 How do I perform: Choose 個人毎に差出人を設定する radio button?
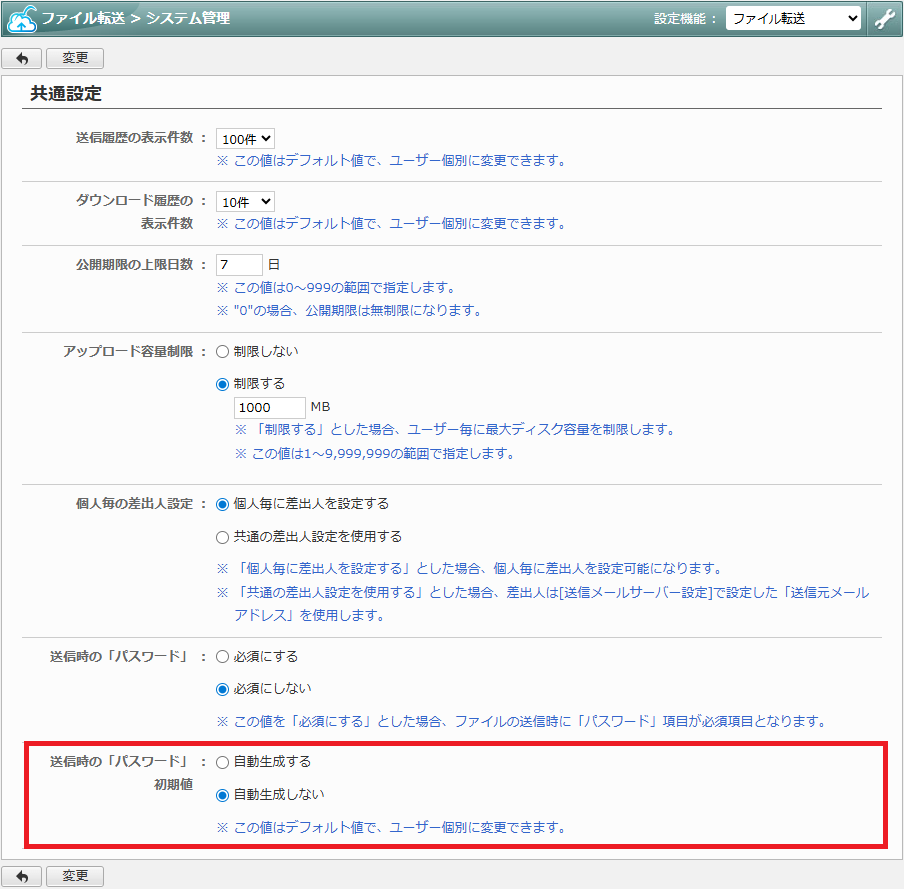click(x=223, y=504)
